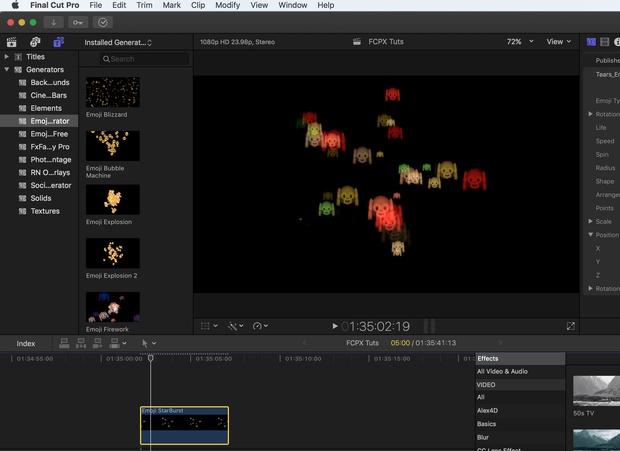Open the Apple menu
620x451 pixels.
(x=15, y=5)
